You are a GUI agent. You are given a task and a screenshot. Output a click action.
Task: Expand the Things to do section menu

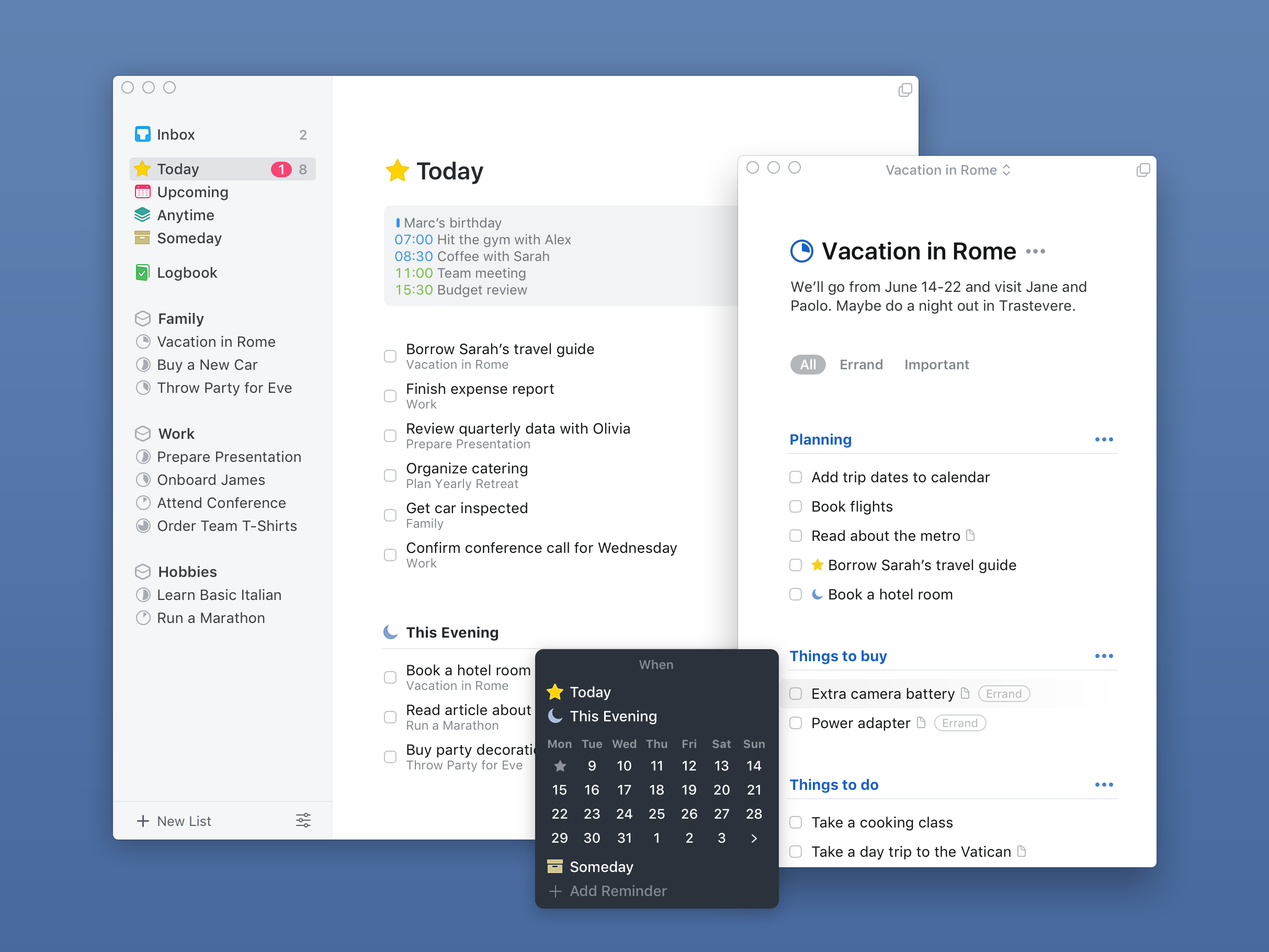tap(1104, 783)
